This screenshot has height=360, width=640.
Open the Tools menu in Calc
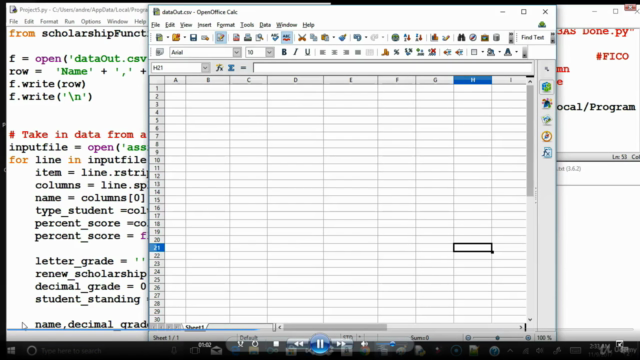(247, 25)
